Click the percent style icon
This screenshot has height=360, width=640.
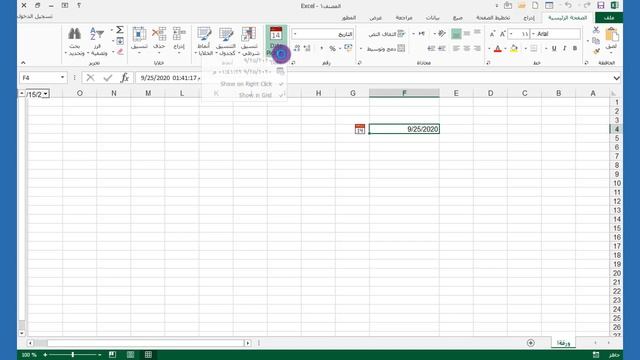point(332,49)
